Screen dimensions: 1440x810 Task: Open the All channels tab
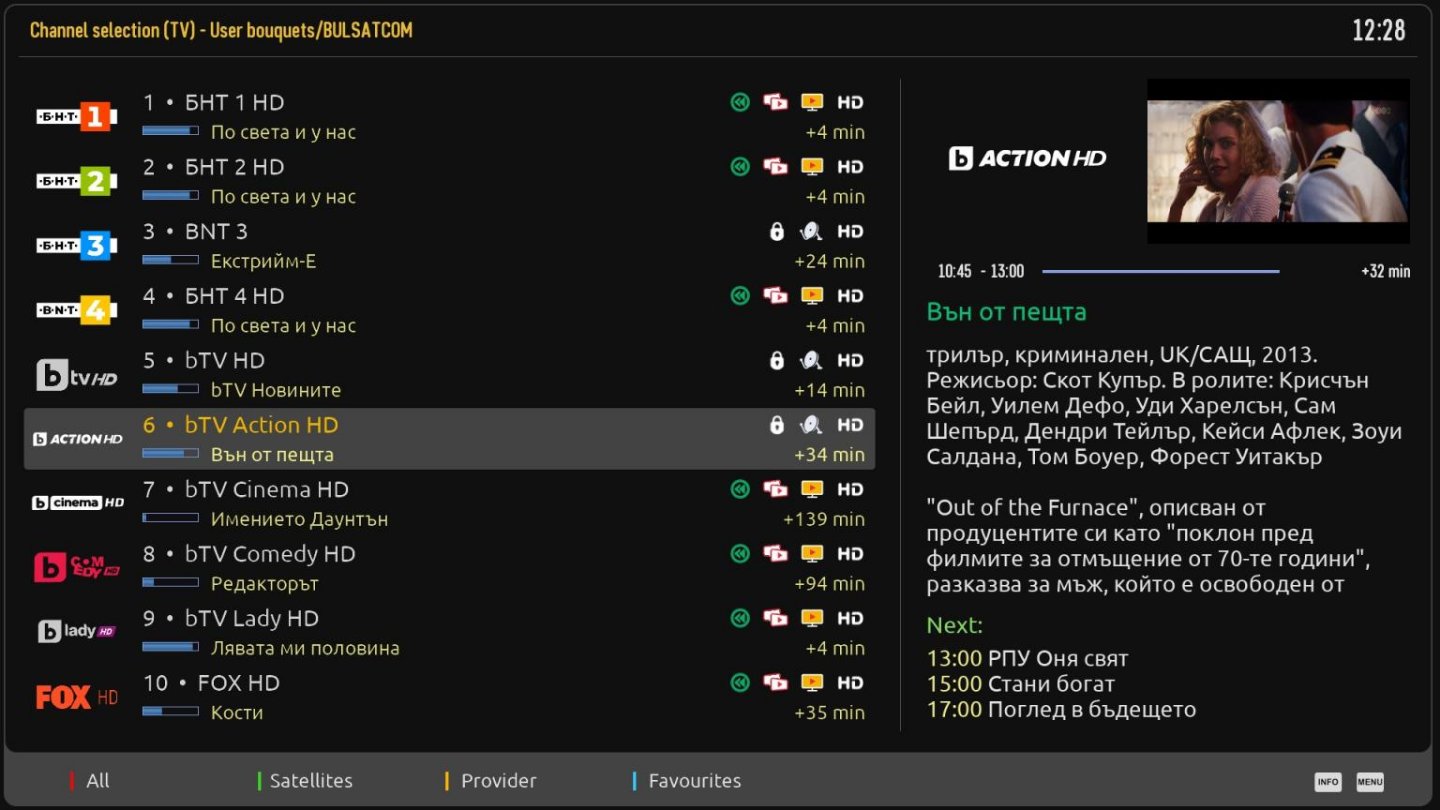pyautogui.click(x=97, y=781)
